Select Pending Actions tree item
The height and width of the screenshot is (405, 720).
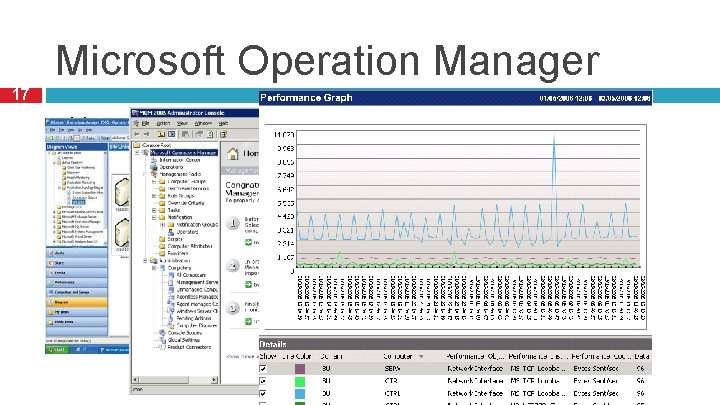194,318
